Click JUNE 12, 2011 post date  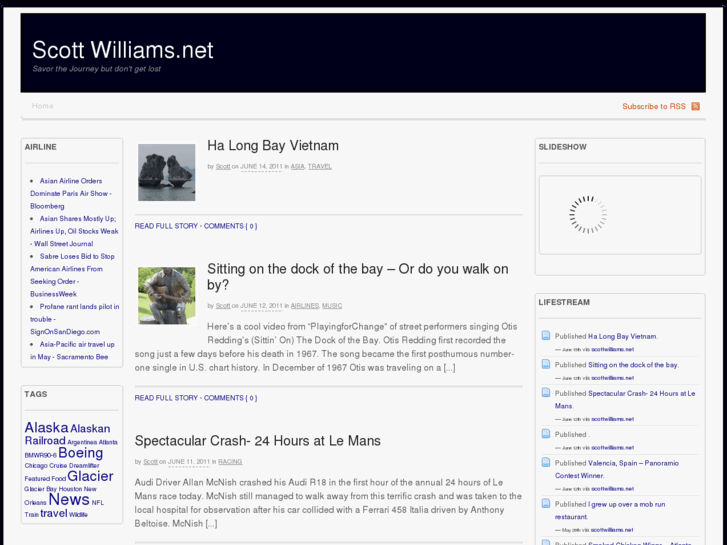261,306
